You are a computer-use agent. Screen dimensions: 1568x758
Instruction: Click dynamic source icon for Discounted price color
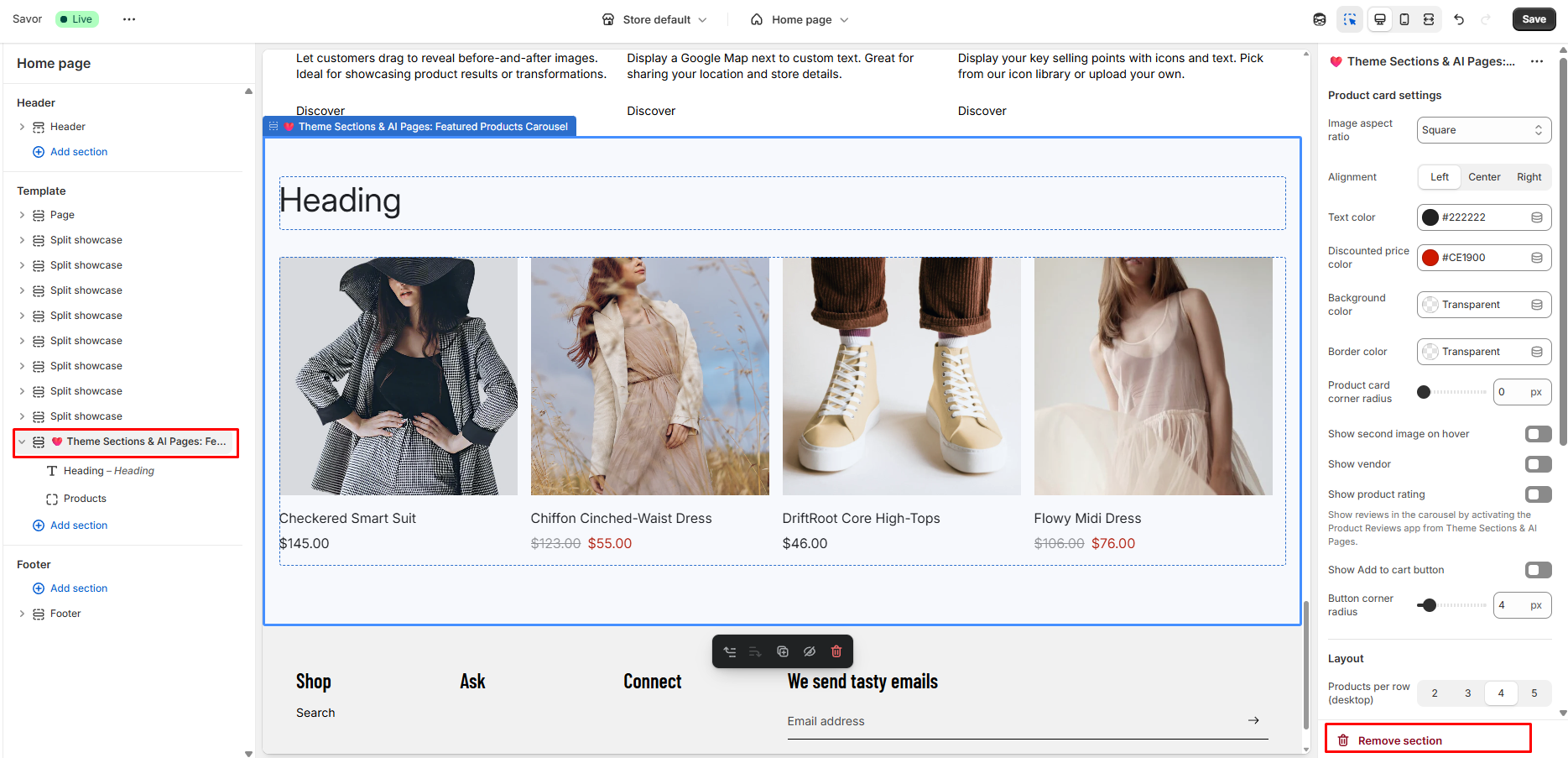[x=1537, y=258]
